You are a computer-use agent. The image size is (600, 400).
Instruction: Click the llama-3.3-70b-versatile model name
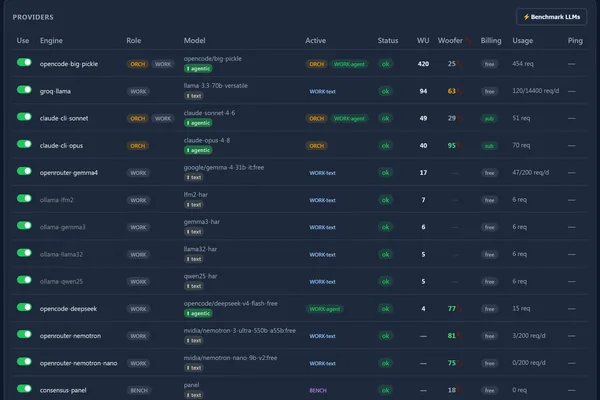(x=215, y=86)
